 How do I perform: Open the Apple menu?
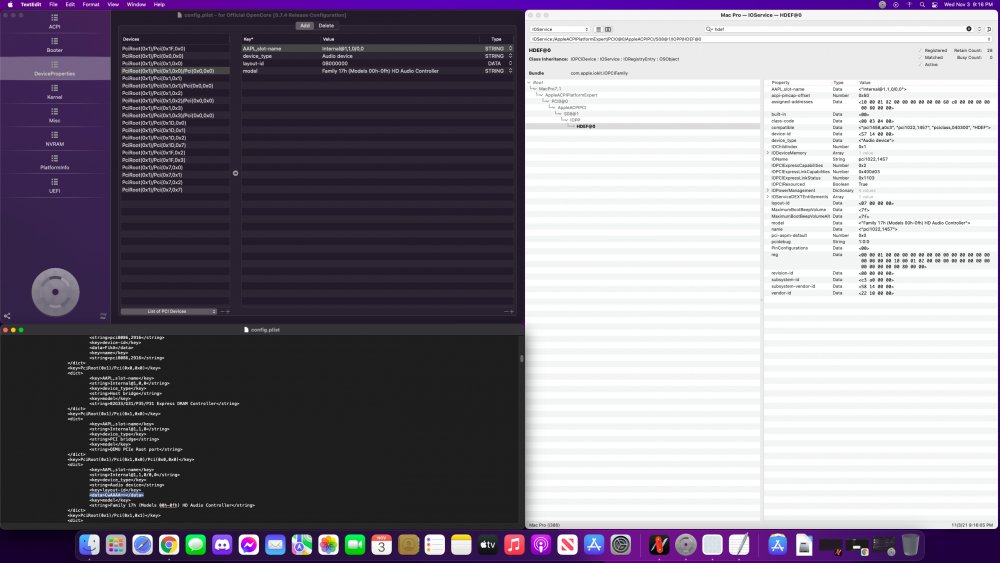(10, 4)
